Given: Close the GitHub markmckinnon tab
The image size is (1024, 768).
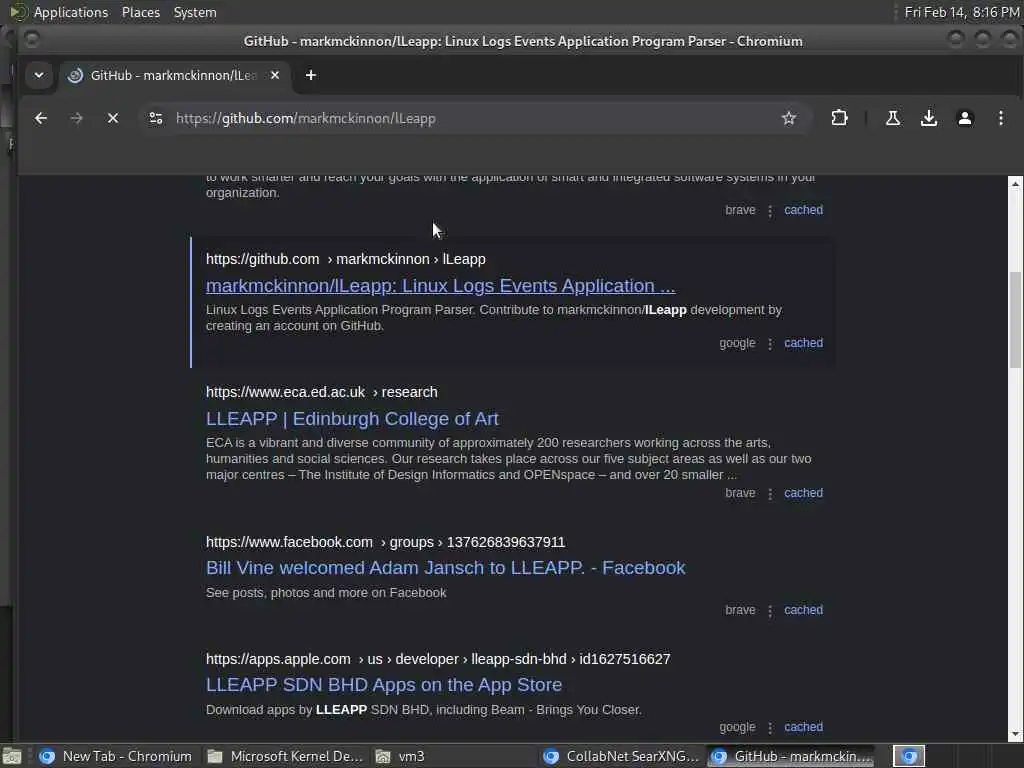Looking at the screenshot, I should [275, 75].
